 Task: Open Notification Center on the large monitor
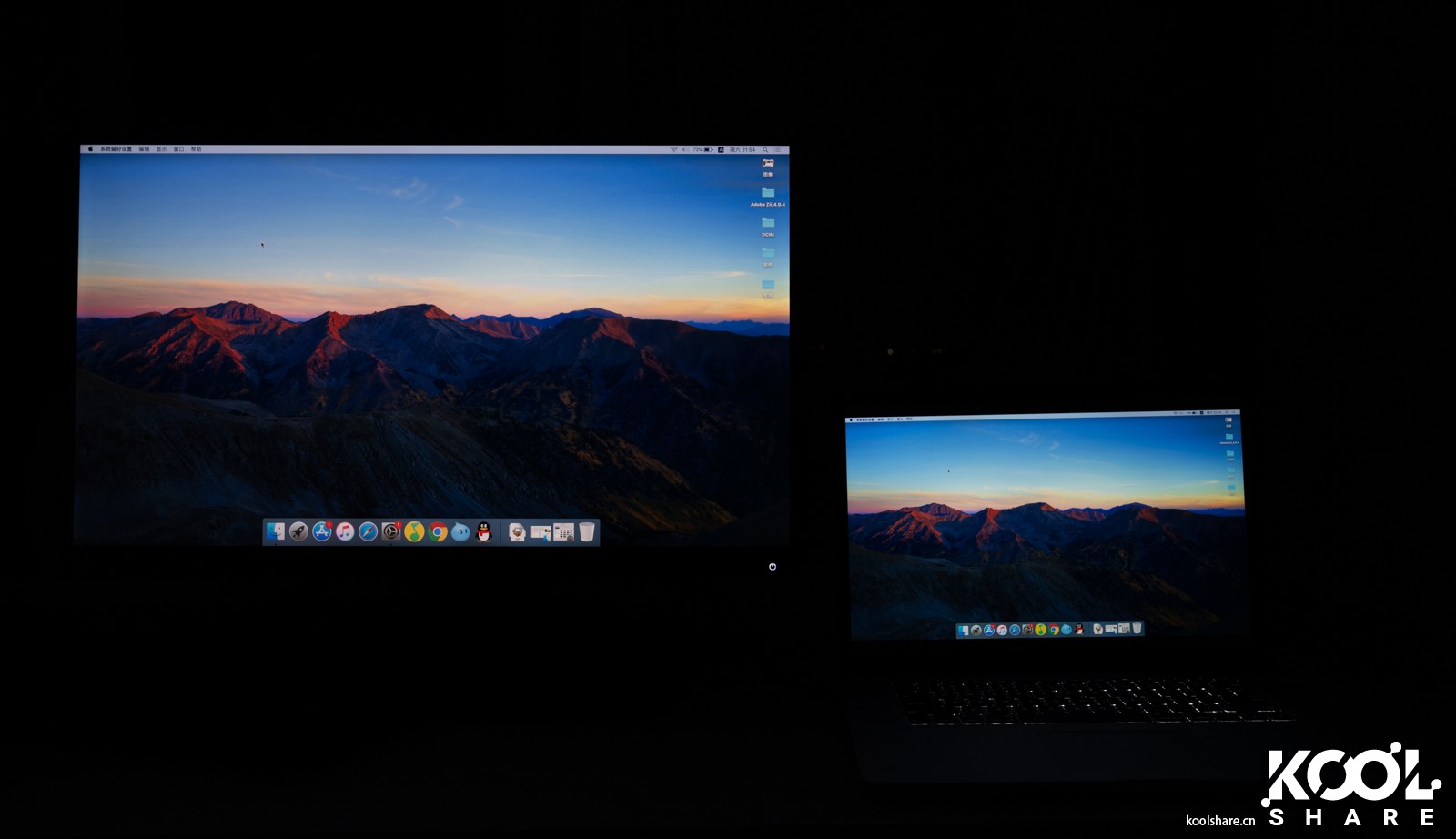coord(778,149)
